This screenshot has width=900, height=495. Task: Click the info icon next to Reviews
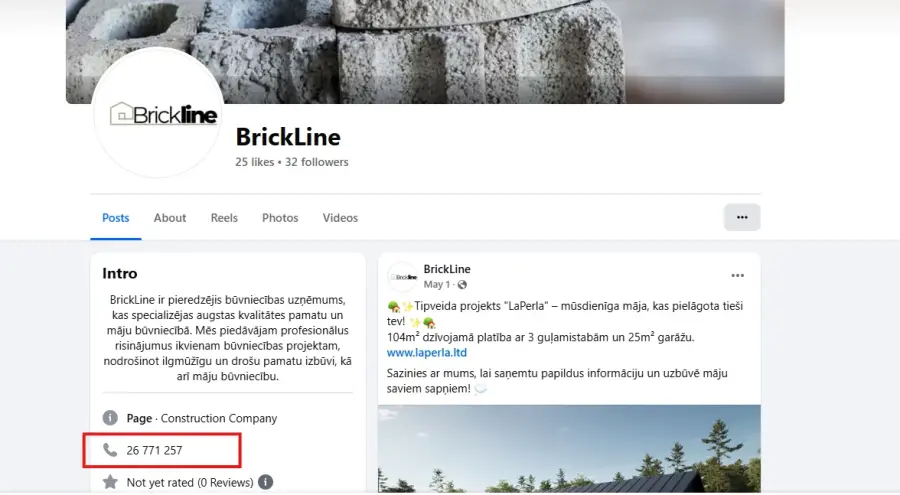265,482
